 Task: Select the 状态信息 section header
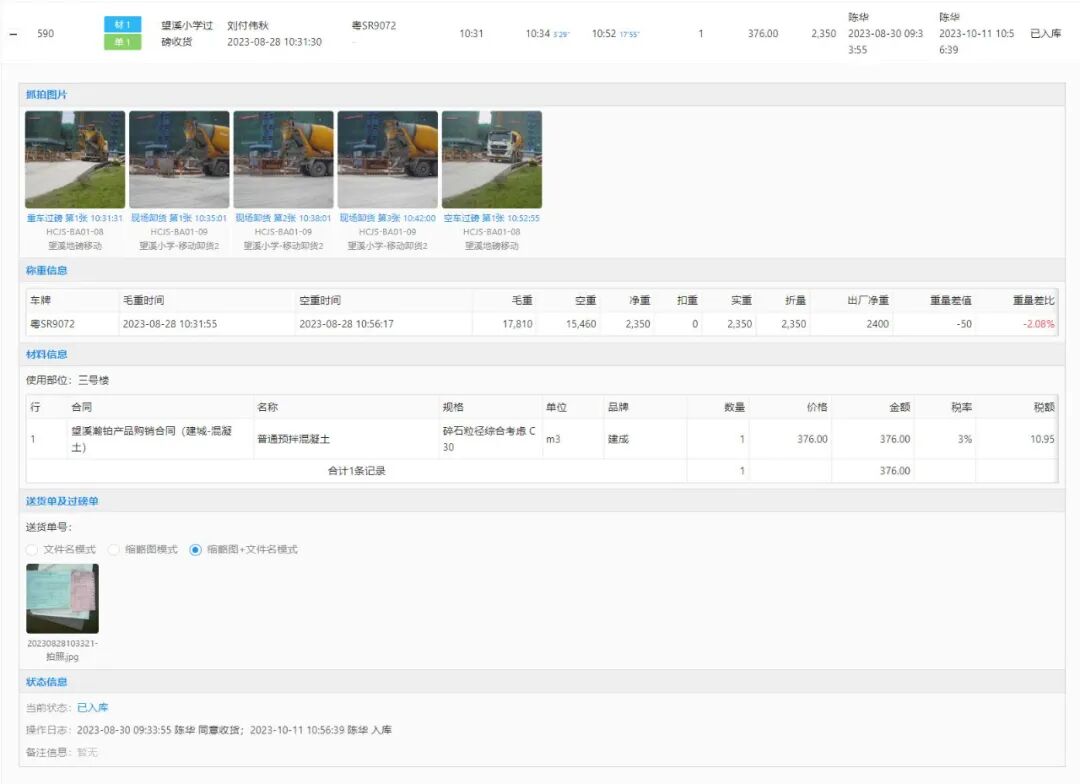click(46, 682)
